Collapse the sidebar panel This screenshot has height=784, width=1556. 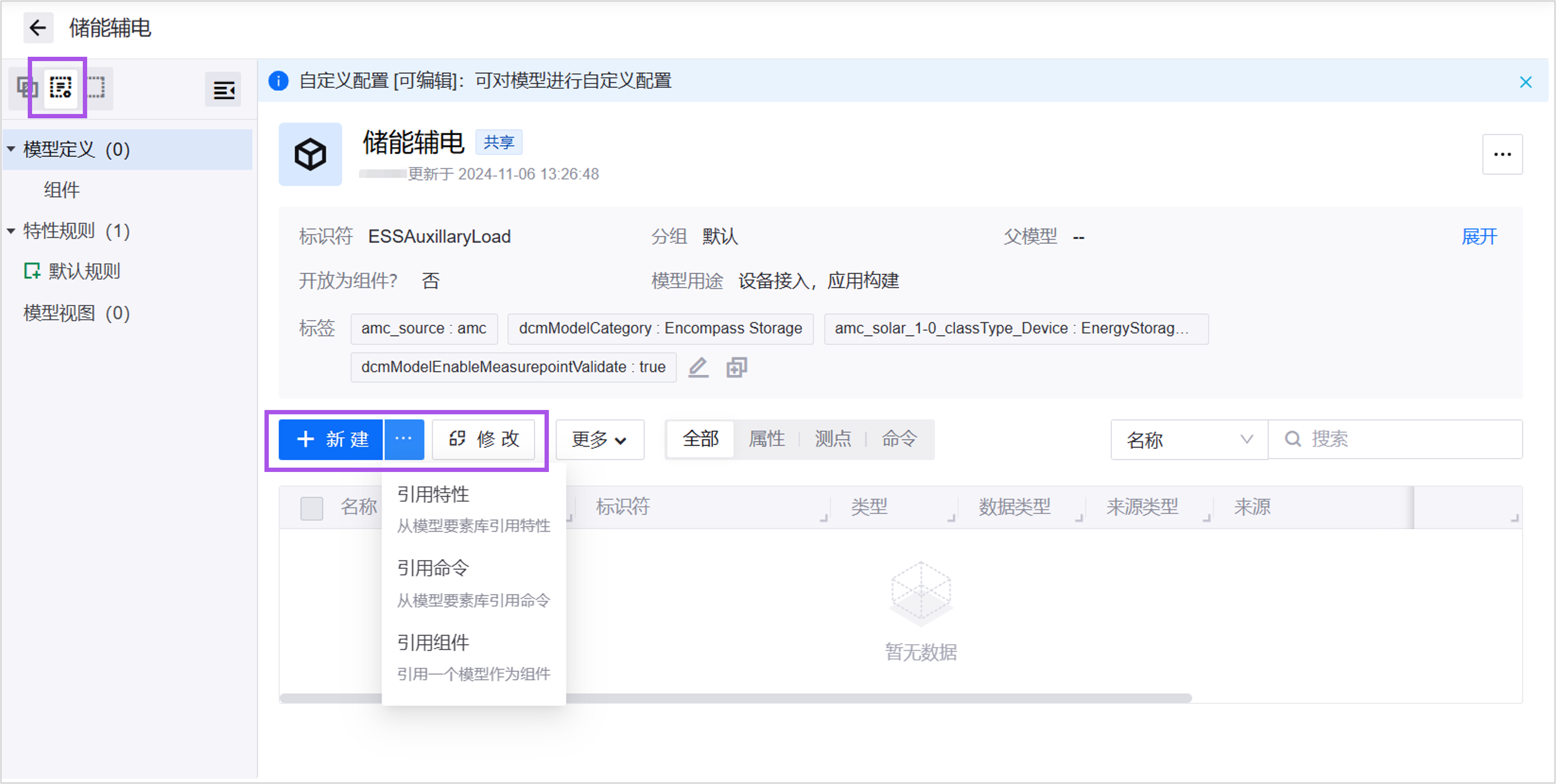[223, 89]
